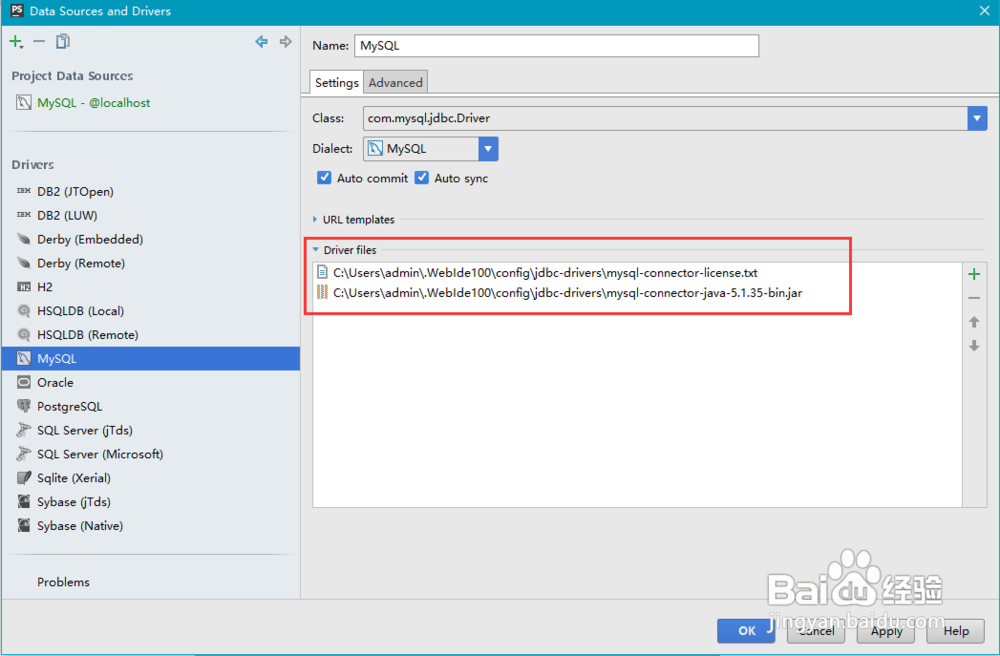This screenshot has width=1000, height=656.
Task: Switch to the Advanced tab
Action: (x=395, y=82)
